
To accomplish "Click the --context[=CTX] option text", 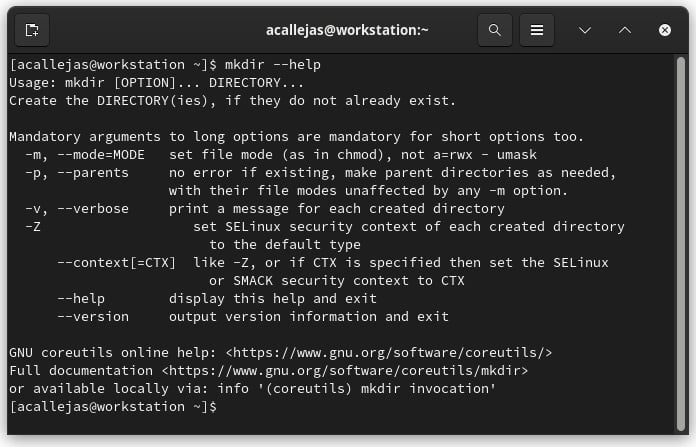I will (116, 263).
